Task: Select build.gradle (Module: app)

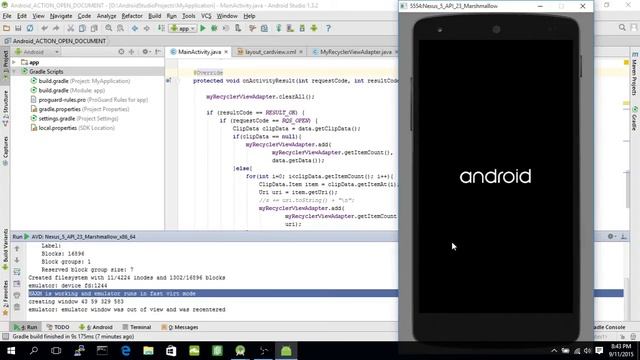Action: click(x=67, y=91)
